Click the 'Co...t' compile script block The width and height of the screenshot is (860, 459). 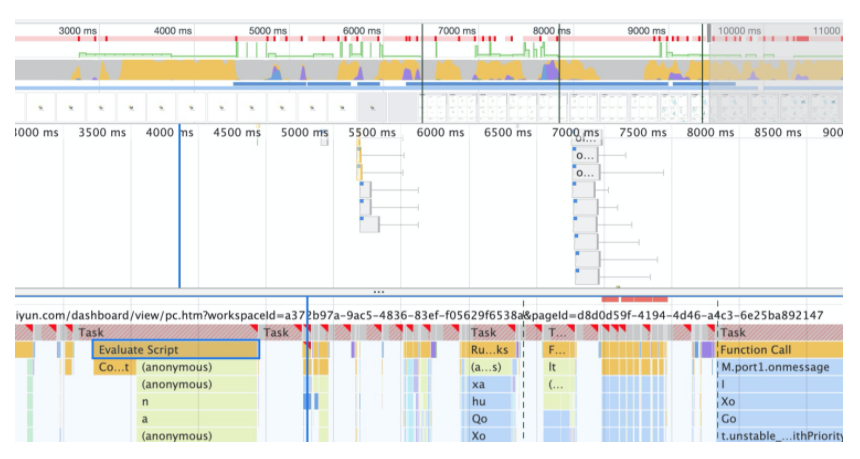click(x=113, y=367)
